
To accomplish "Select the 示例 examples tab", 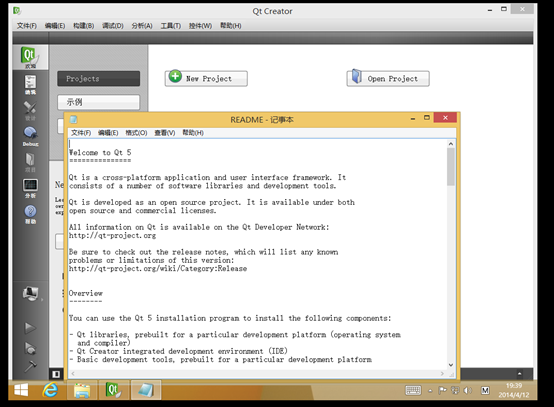I will [99, 102].
